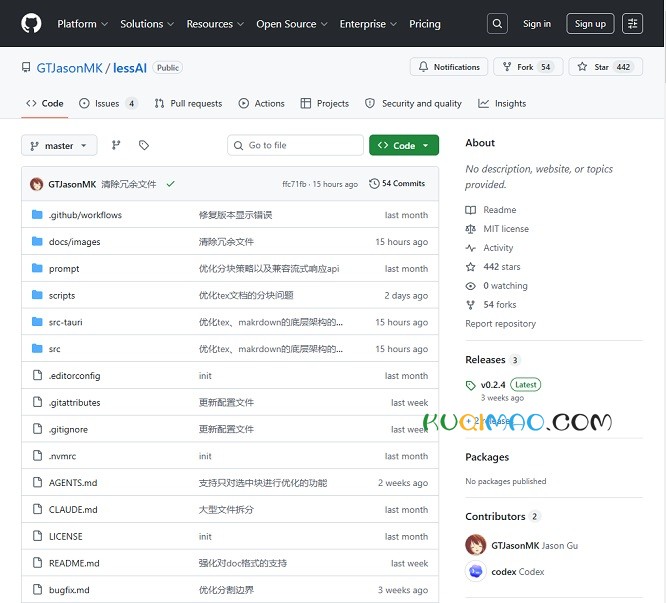The image size is (666, 603).
Task: Click the GitHub logo icon
Action: point(31,23)
